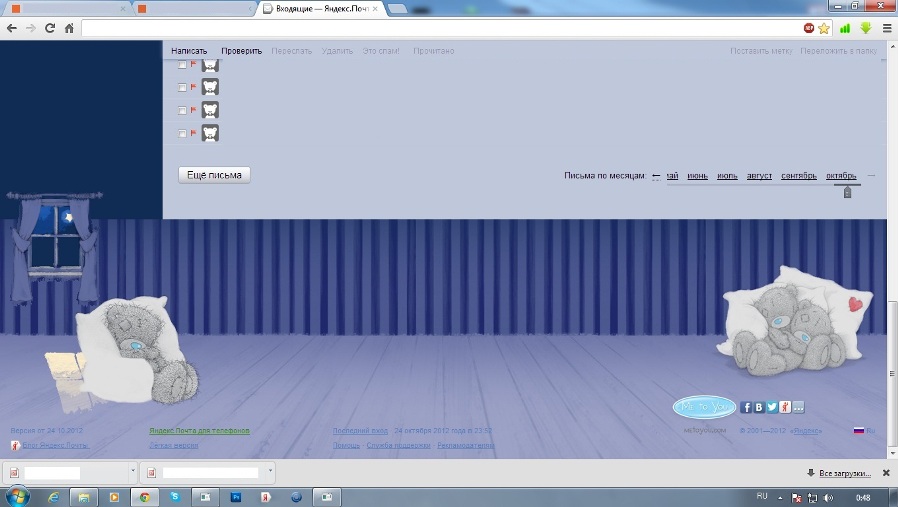Viewport: 898px width, 507px height.
Task: Click the bear avatar on the bottom message row
Action: (x=210, y=133)
